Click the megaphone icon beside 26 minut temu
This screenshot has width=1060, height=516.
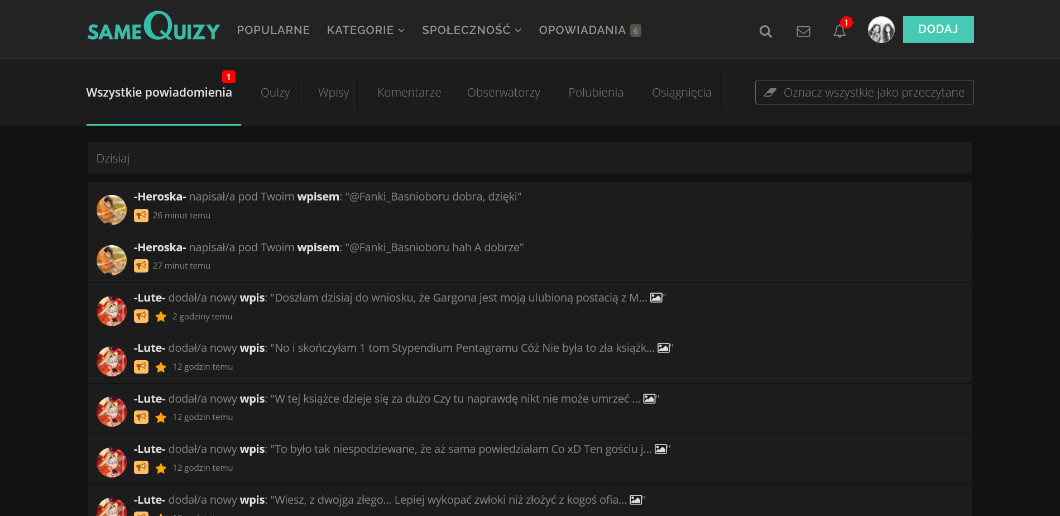[x=141, y=215]
